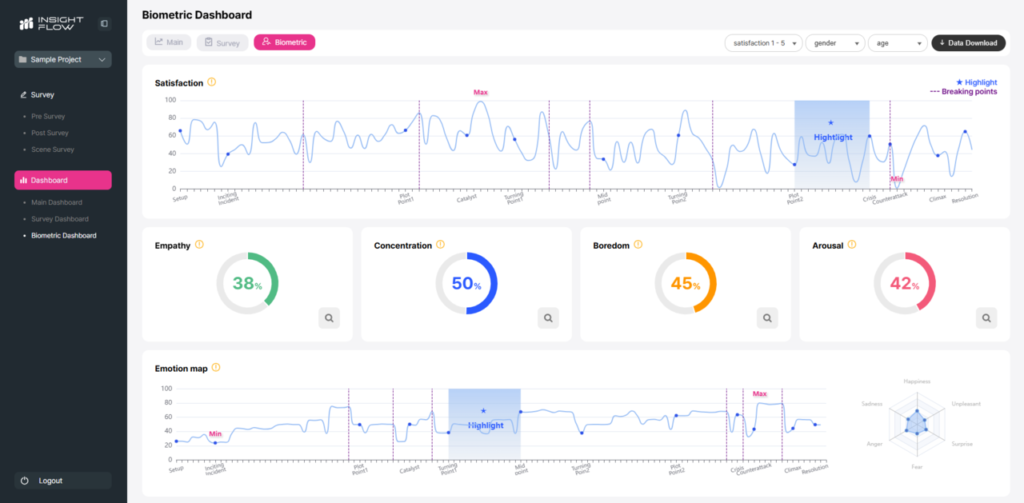The height and width of the screenshot is (503, 1024).
Task: Open the Boredom magnifier details
Action: click(767, 318)
